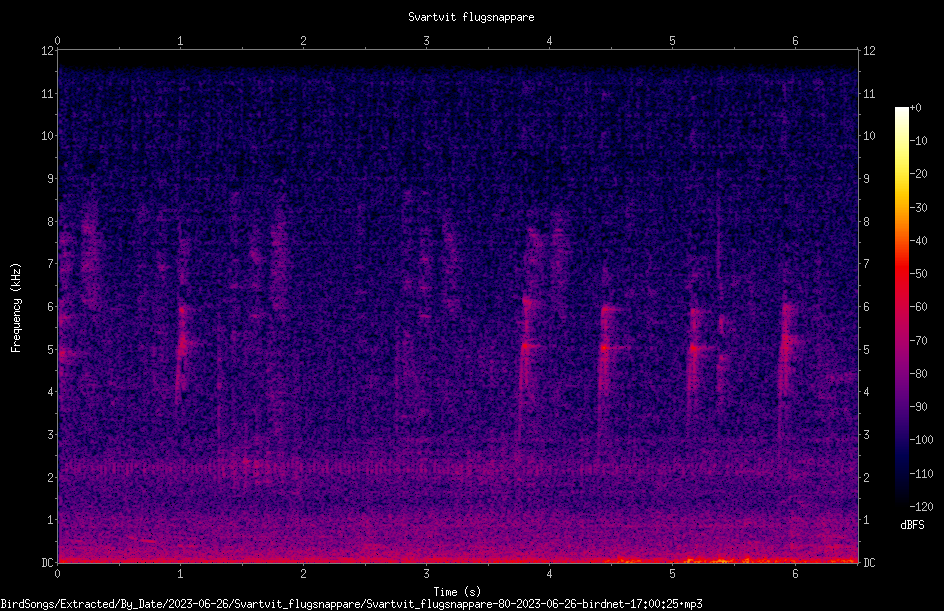The image size is (944, 611).
Task: Click the '-20' color scale label
Action: tap(919, 174)
